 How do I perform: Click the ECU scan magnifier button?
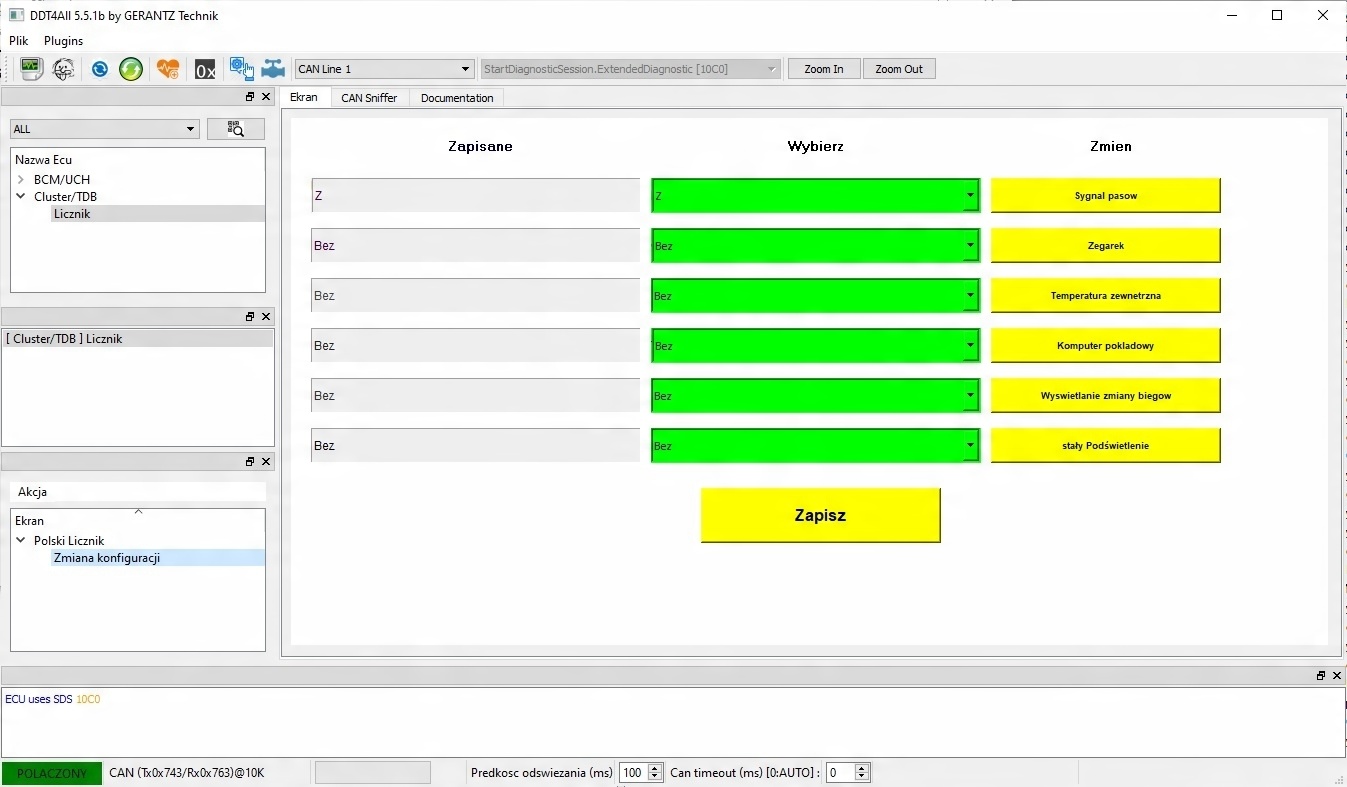click(236, 129)
